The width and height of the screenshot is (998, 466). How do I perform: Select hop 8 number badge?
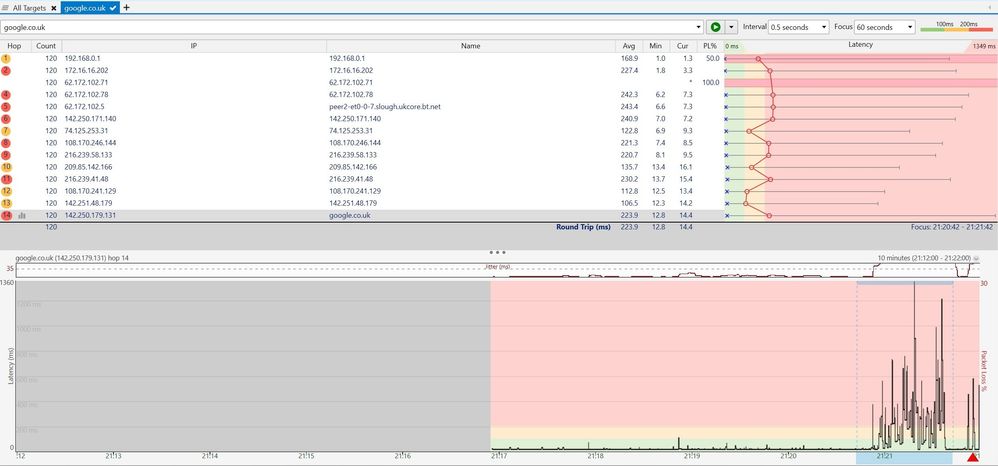6,143
